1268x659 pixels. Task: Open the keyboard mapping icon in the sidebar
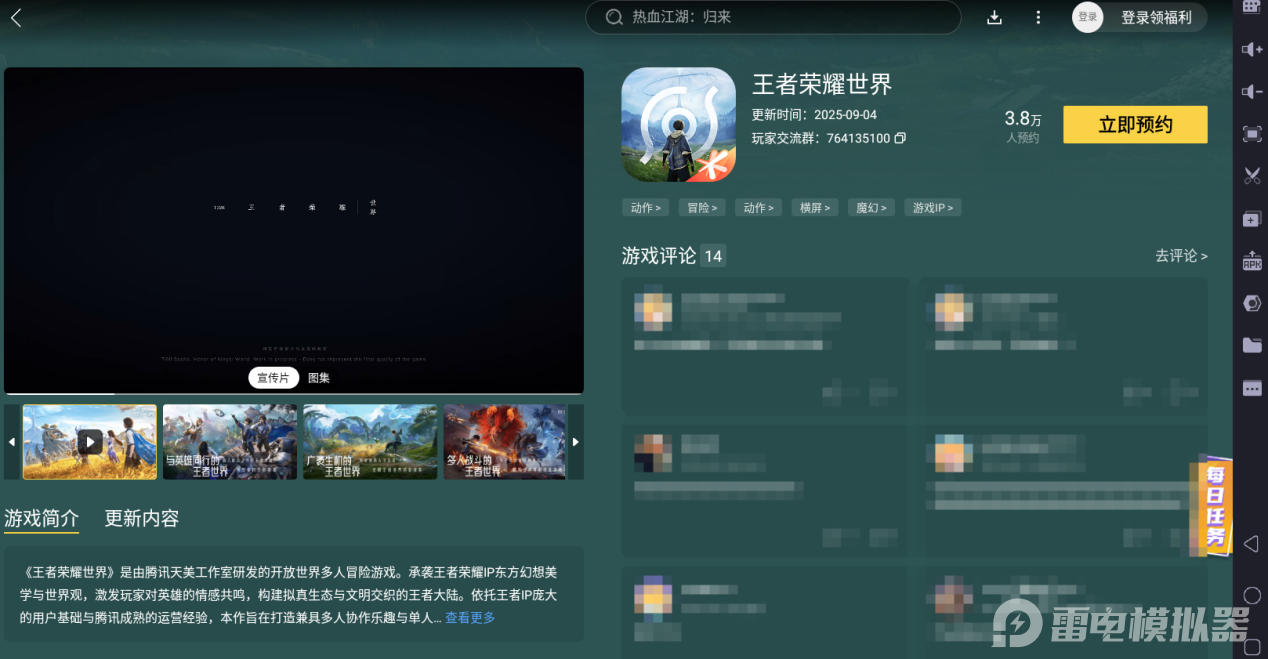[x=1251, y=303]
